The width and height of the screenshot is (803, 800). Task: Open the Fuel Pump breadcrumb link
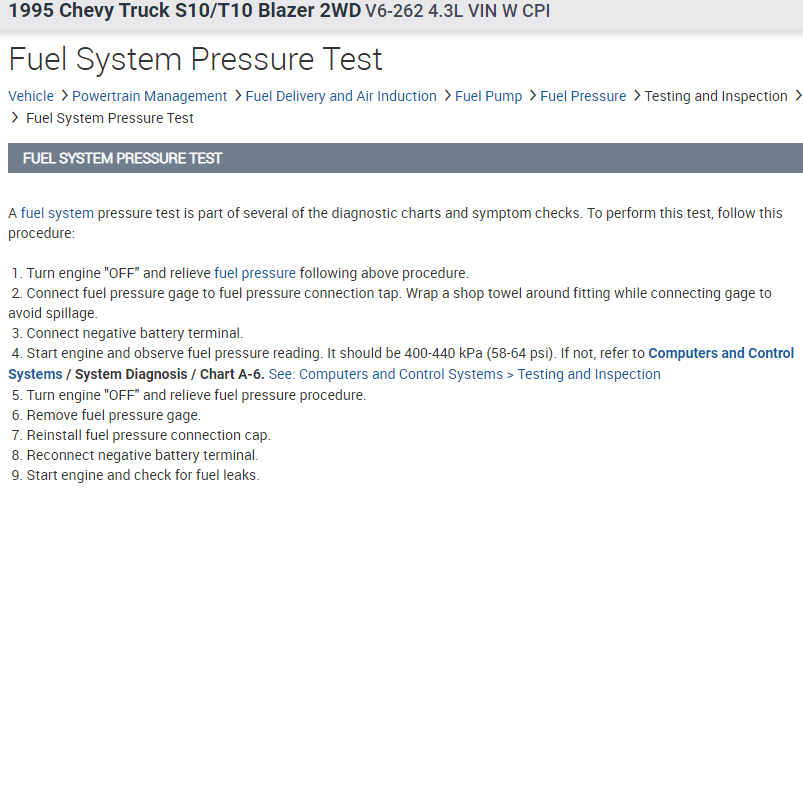489,96
